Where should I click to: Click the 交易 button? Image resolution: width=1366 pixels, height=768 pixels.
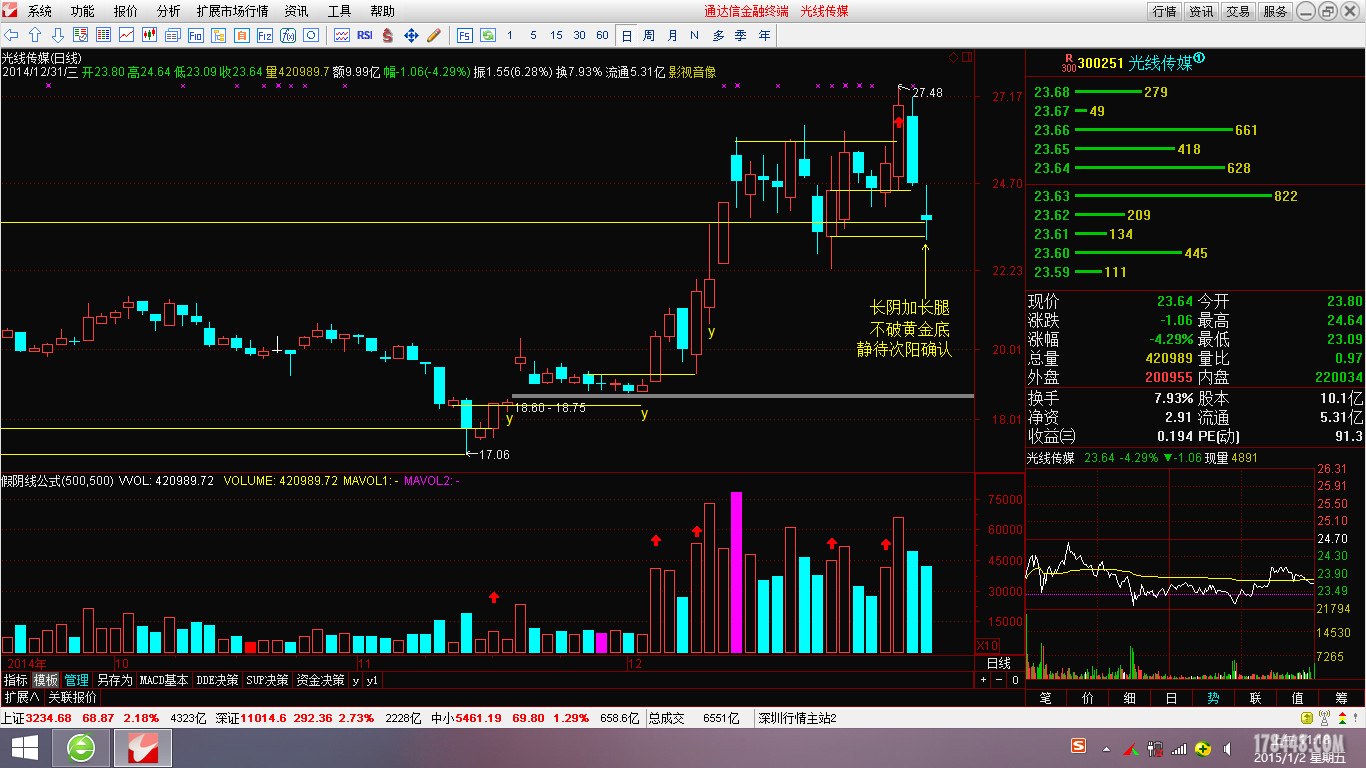click(1238, 11)
